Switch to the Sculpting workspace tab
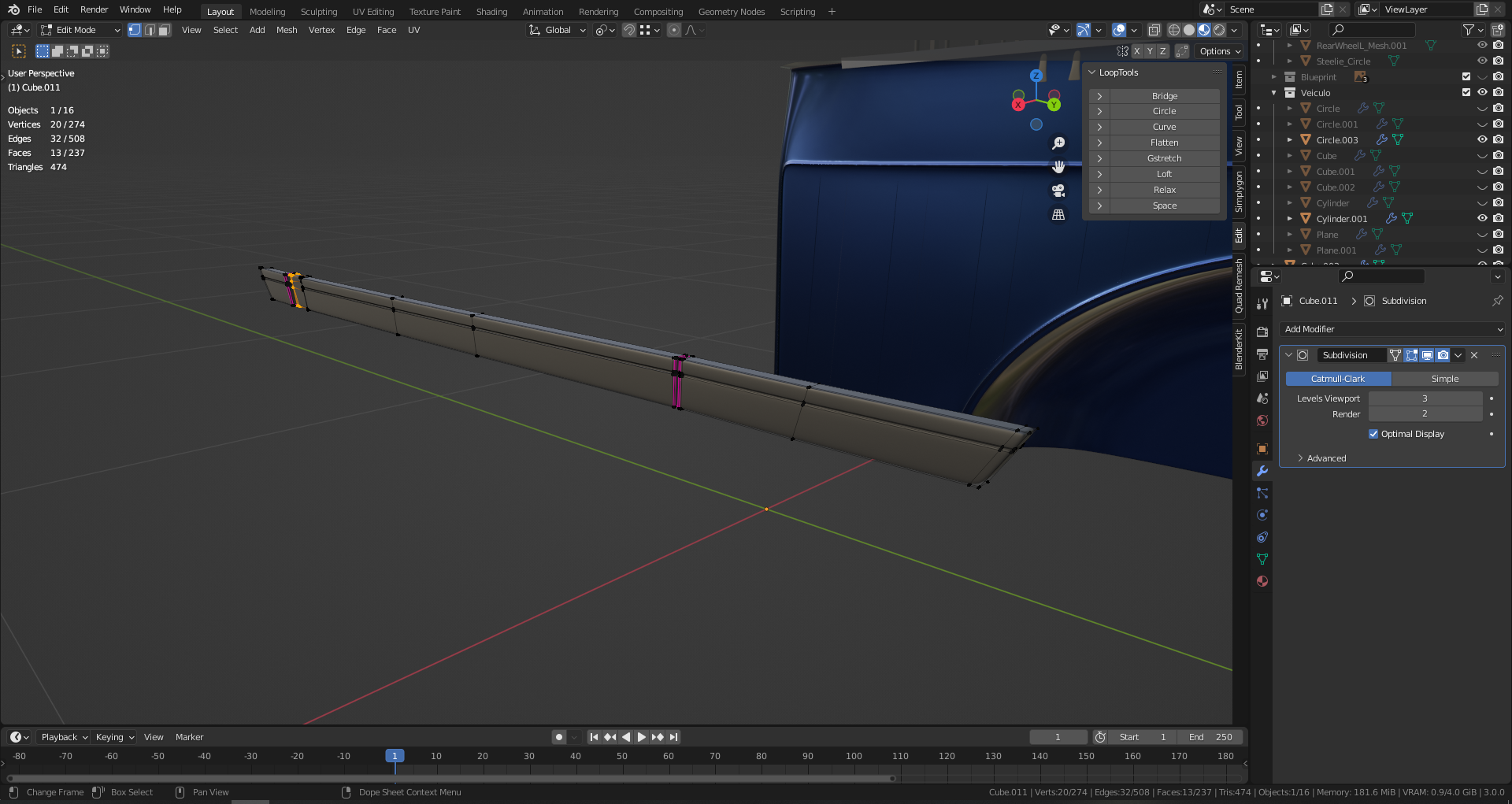Screen dimensions: 1512x804 [318, 12]
